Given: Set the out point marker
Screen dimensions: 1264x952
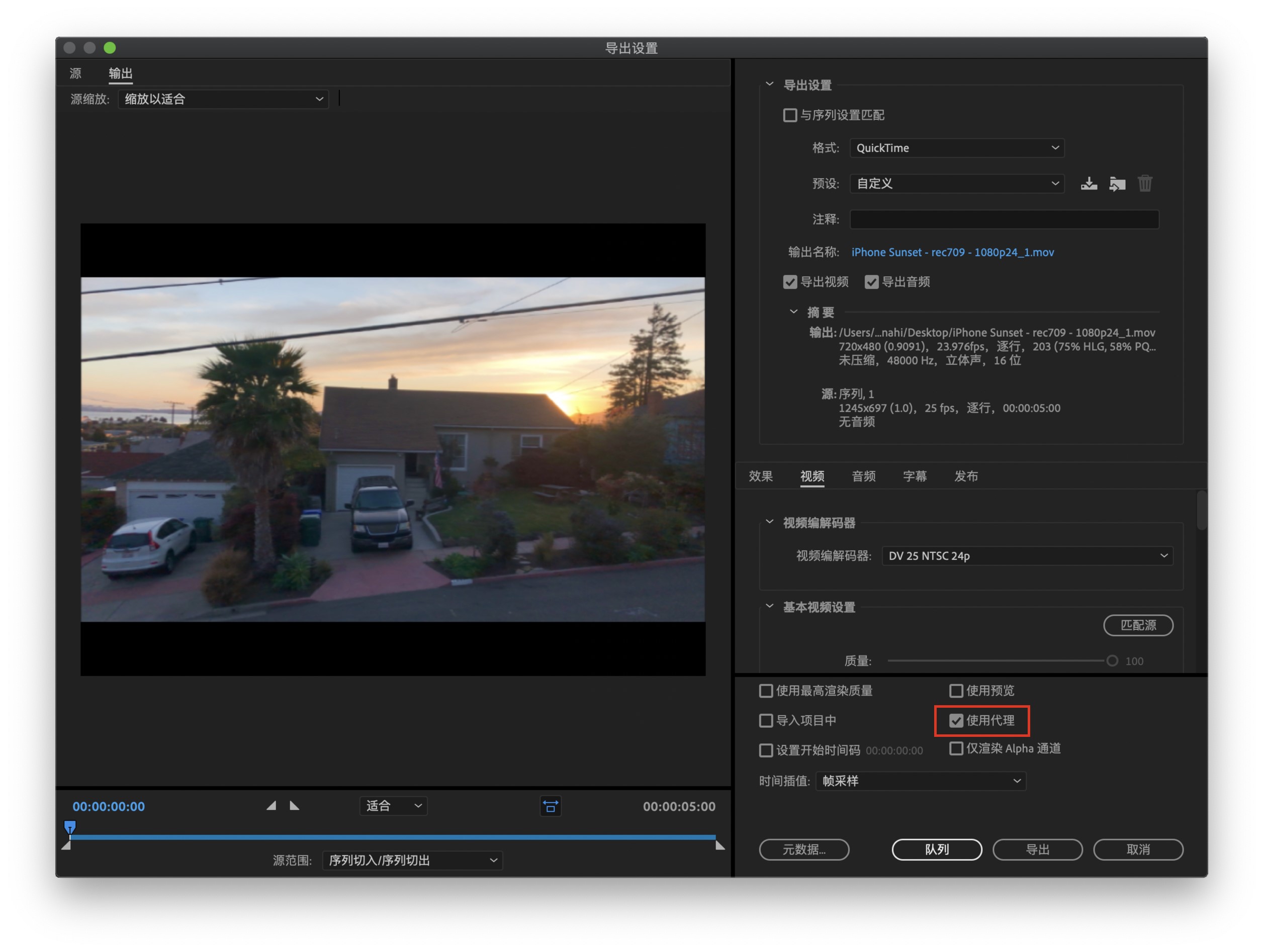Looking at the screenshot, I should [294, 806].
